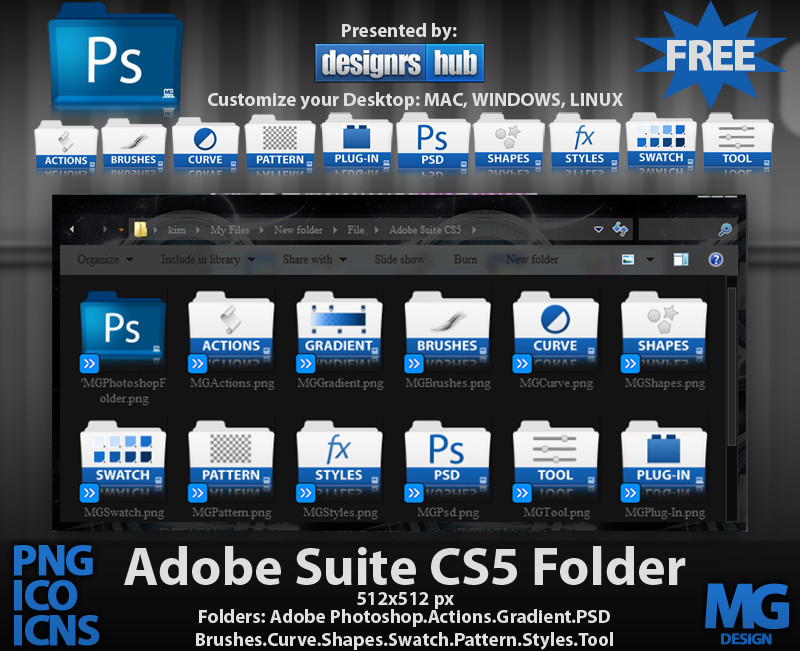Click the PLUG-IN folder icon in the banner row

point(357,142)
